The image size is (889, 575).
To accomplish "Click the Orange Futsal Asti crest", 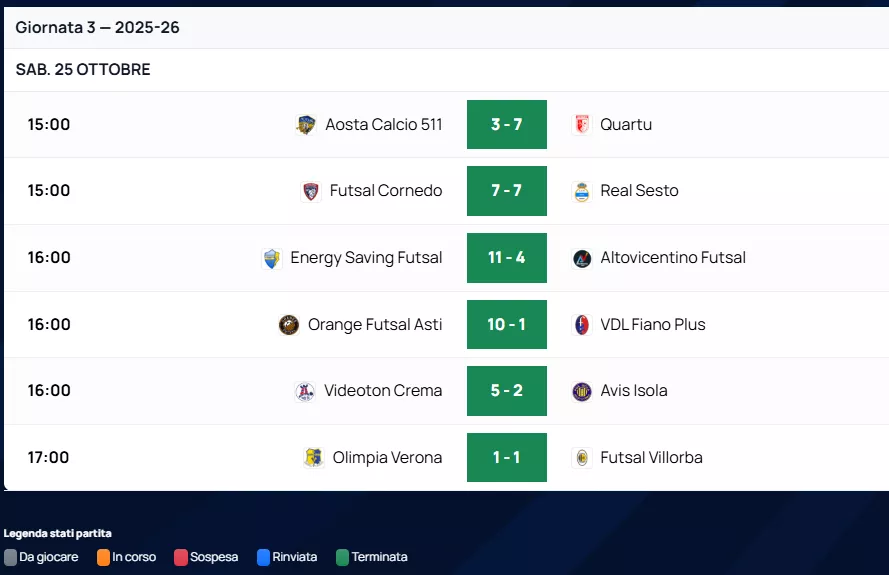I will (x=289, y=325).
